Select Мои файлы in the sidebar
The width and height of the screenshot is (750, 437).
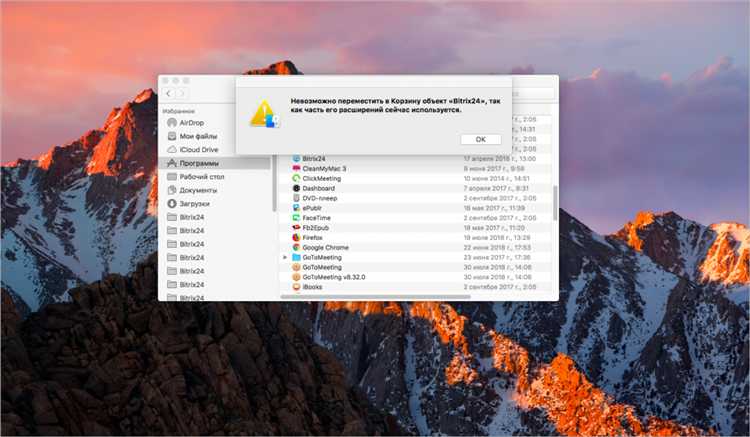(x=198, y=136)
